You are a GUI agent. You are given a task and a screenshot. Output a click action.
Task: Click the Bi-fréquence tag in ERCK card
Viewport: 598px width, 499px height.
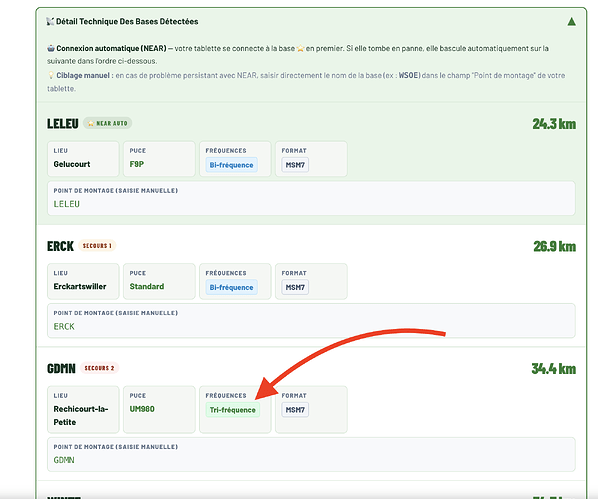click(231, 287)
